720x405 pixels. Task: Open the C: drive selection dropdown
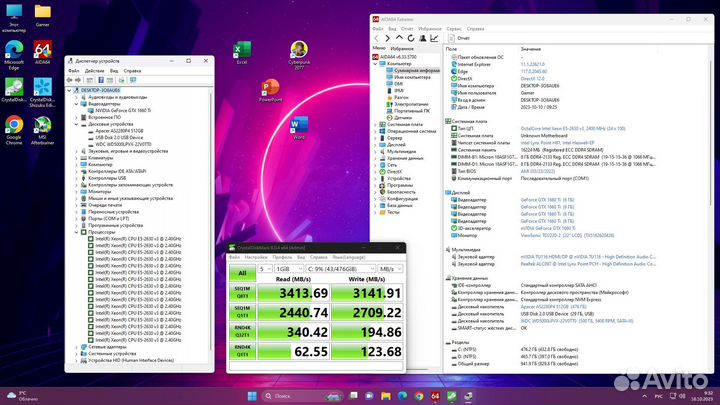pyautogui.click(x=341, y=269)
